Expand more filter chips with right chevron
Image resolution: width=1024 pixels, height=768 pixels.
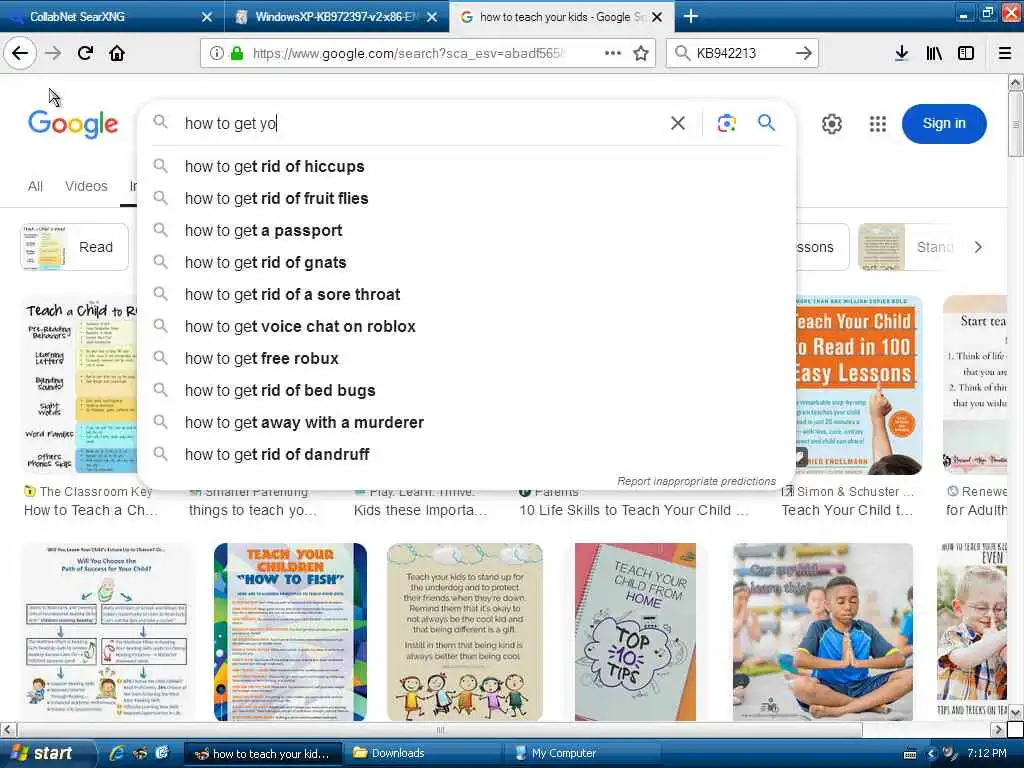[x=978, y=247]
